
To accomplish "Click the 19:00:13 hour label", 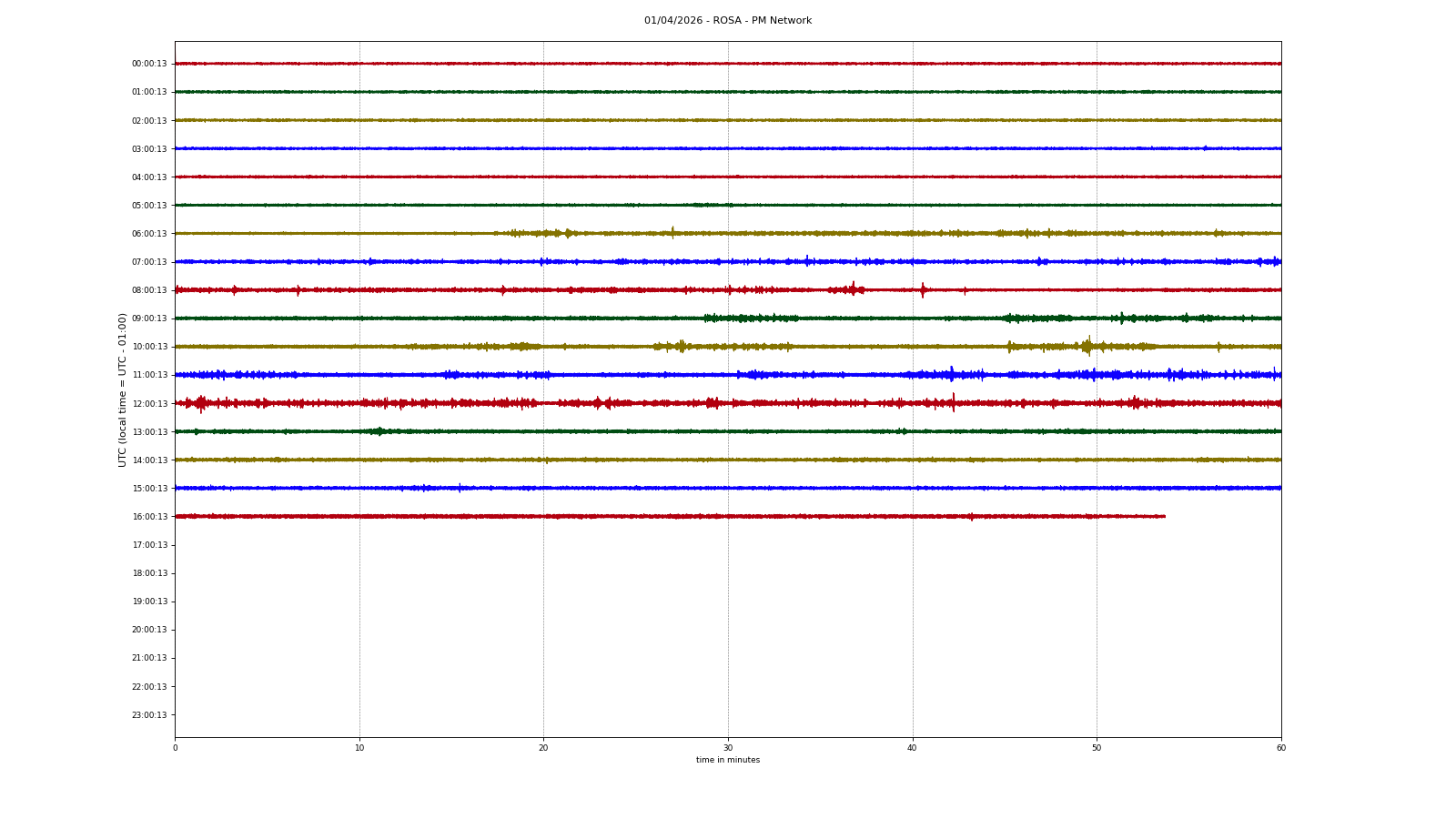I will [149, 602].
